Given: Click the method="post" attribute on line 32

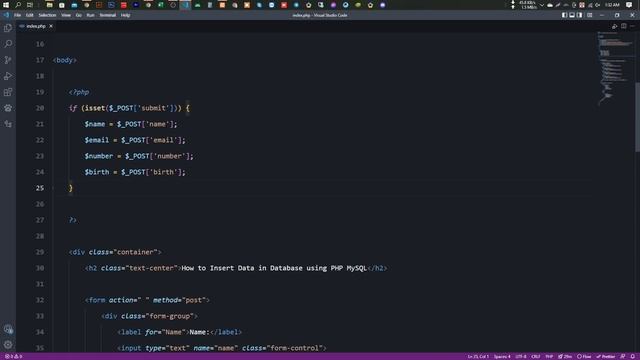Looking at the screenshot, I should pyautogui.click(x=179, y=300).
